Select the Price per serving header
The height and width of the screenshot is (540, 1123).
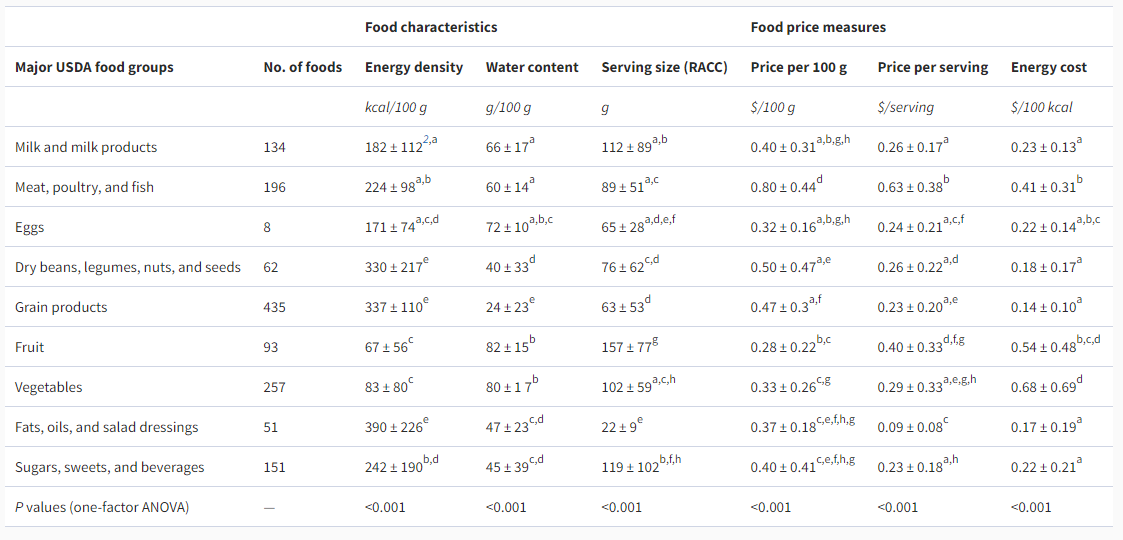tap(933, 67)
